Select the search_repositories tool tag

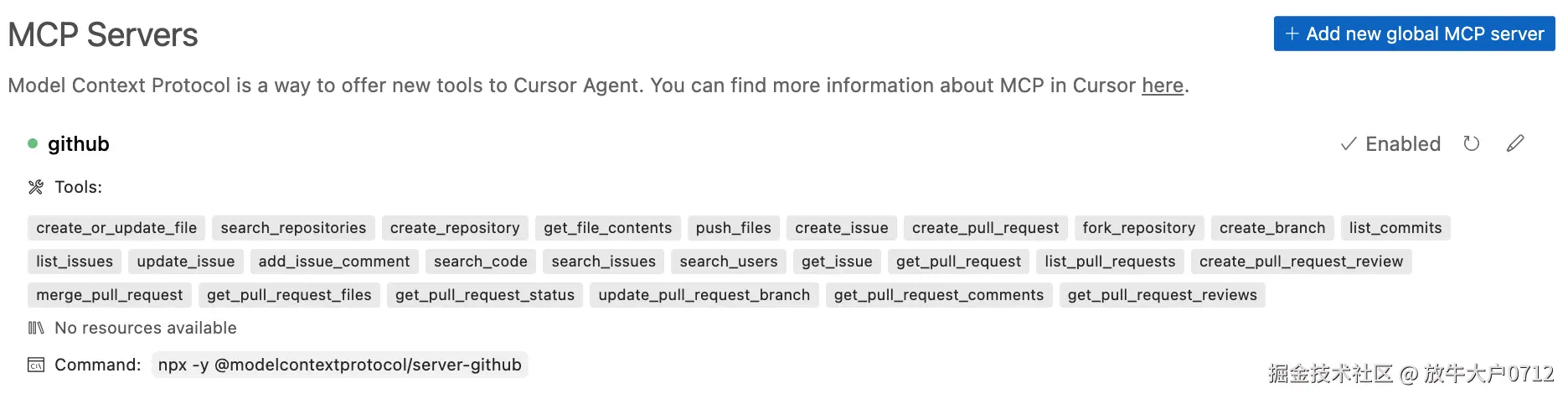293,228
